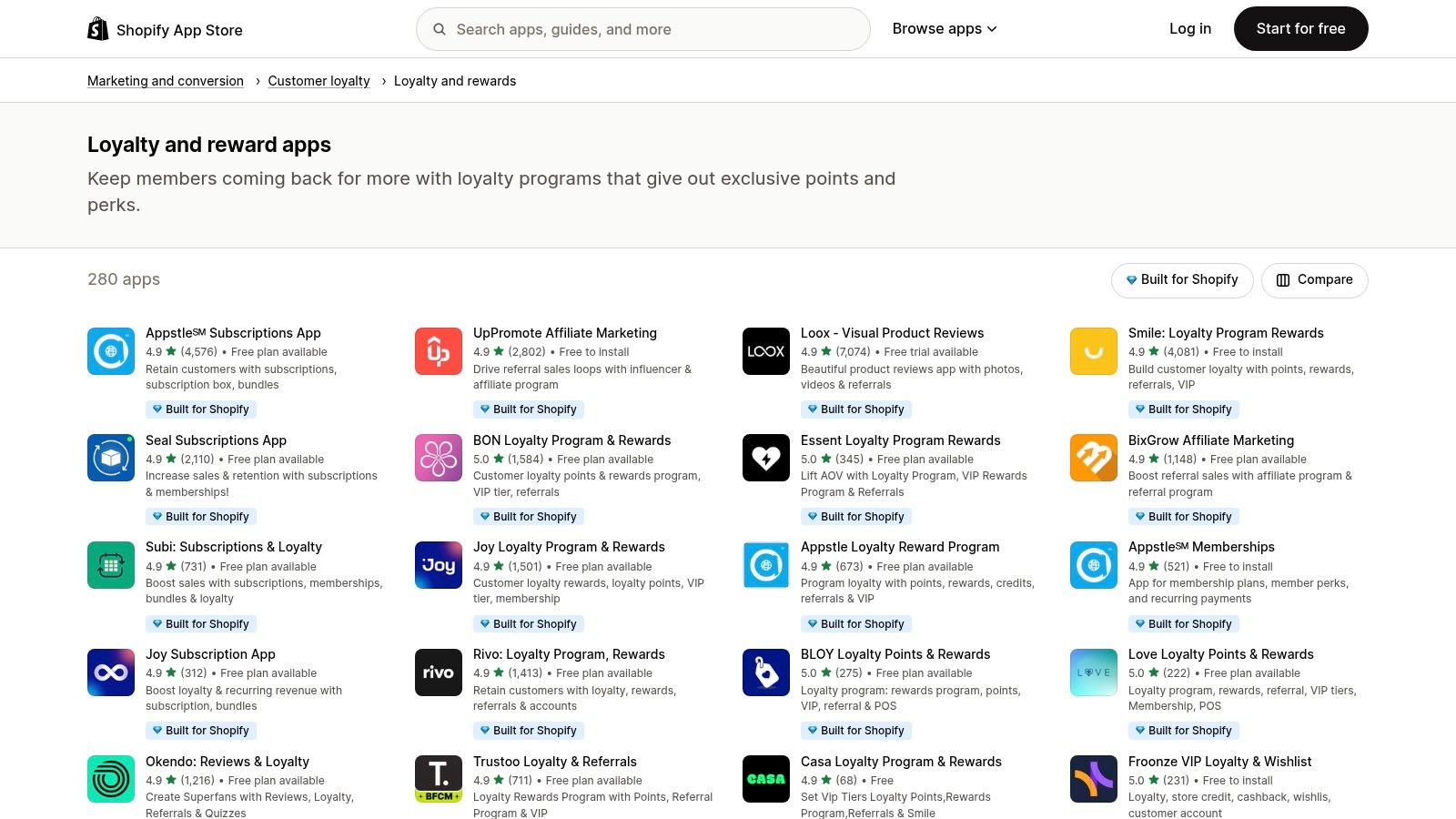1456x819 pixels.
Task: Open Loox - Visual Product Reviews title
Action: [x=893, y=333]
